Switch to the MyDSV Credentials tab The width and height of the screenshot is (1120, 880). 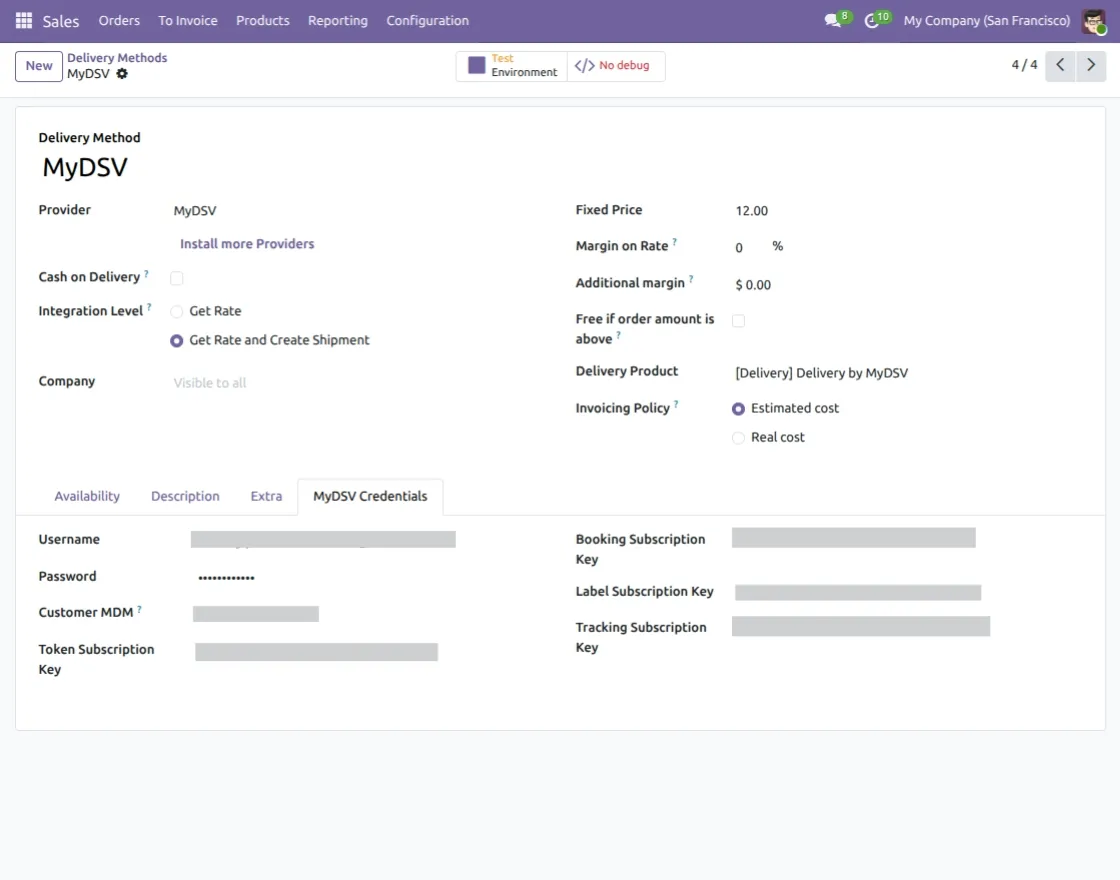click(x=370, y=496)
